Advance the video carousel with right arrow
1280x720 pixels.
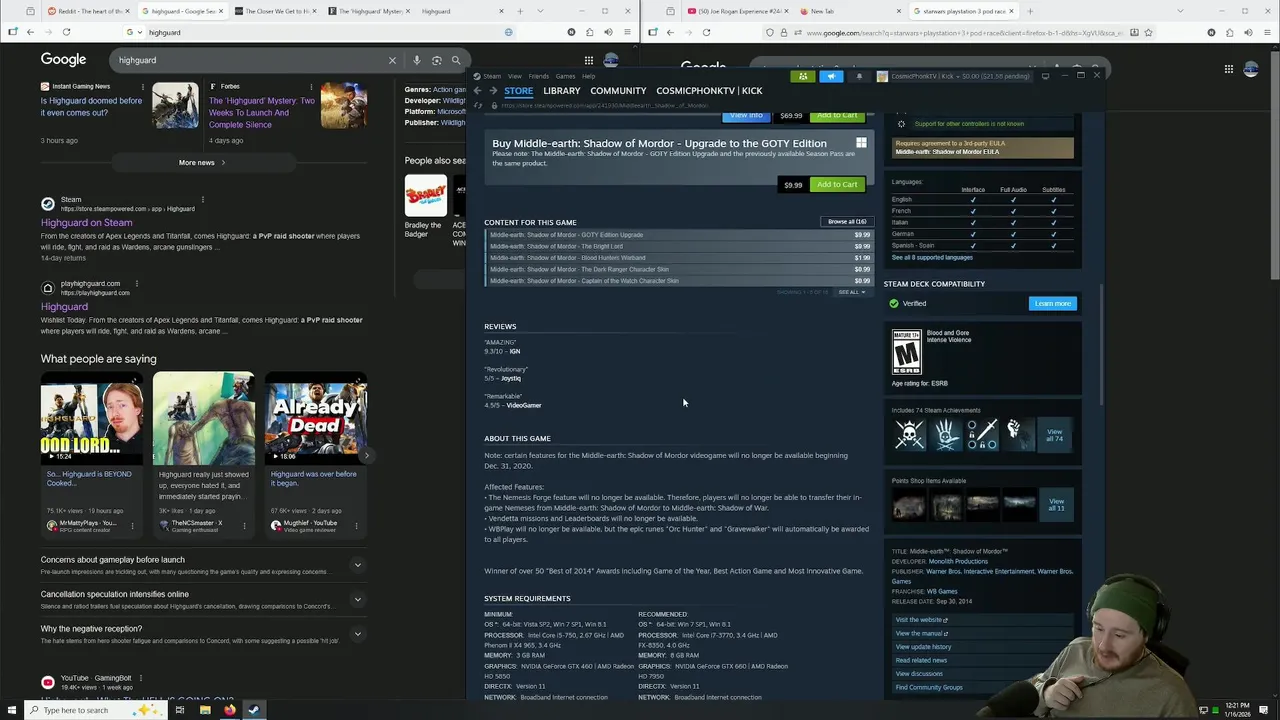(x=367, y=456)
